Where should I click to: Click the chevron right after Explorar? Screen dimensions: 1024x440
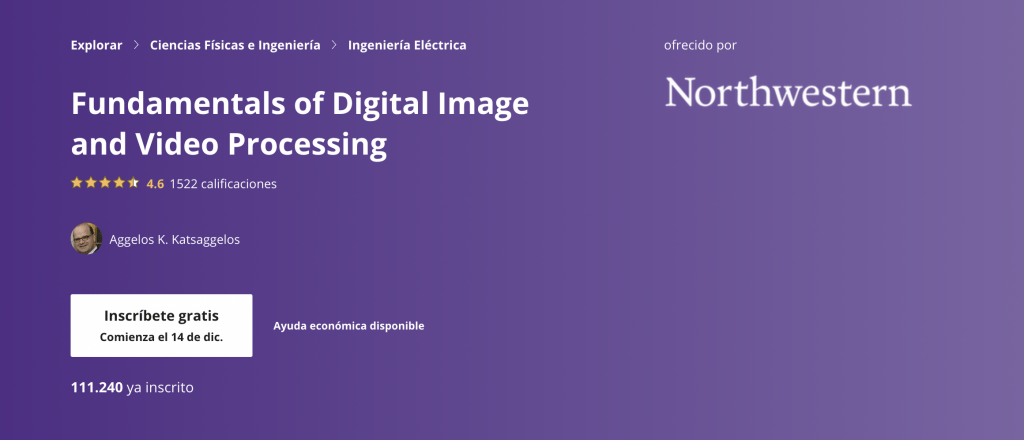point(136,45)
